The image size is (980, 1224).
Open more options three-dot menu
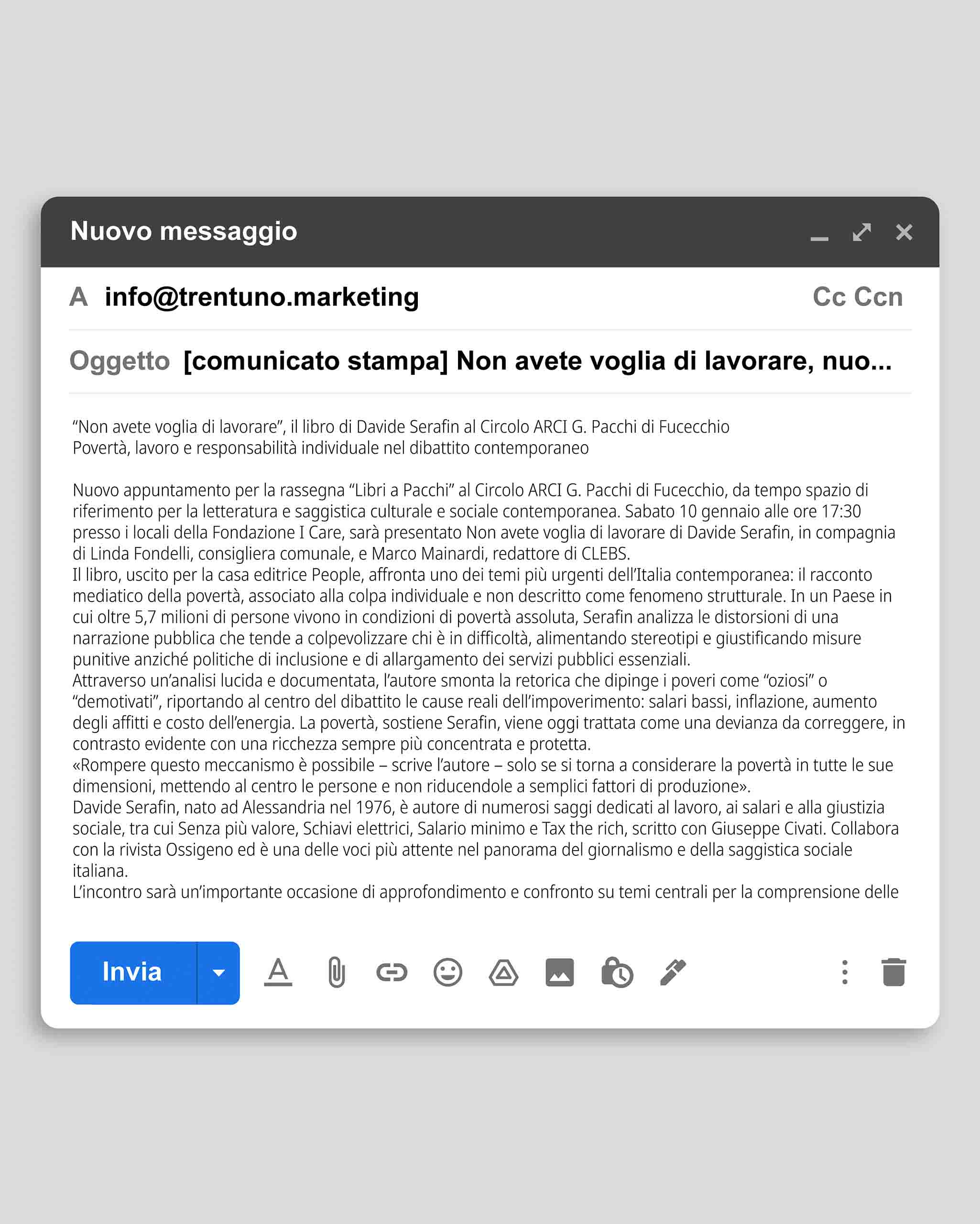844,973
